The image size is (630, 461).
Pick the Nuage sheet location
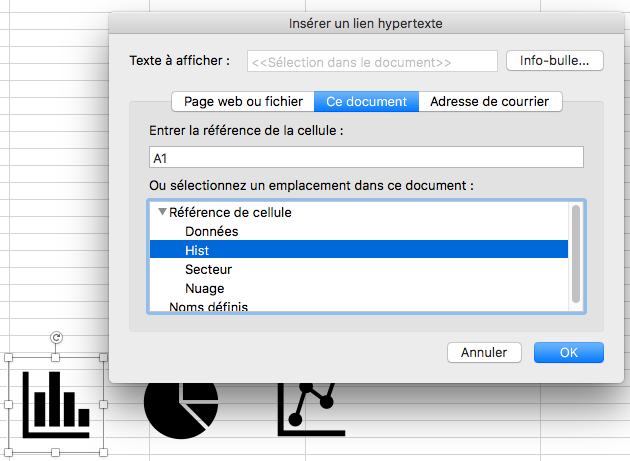tap(204, 288)
